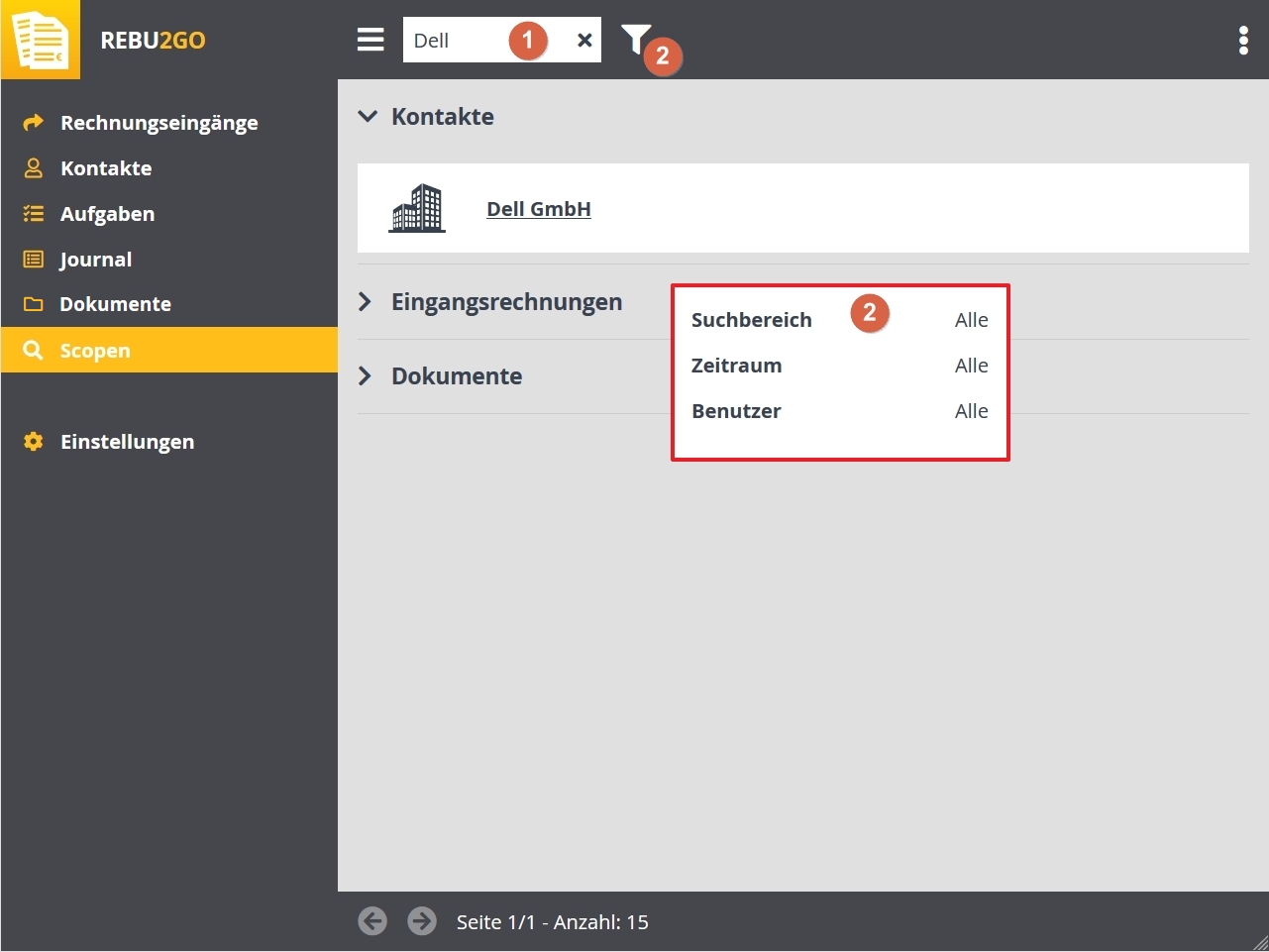
Task: Click the Dokumente folder icon in sidebar
Action: click(34, 304)
